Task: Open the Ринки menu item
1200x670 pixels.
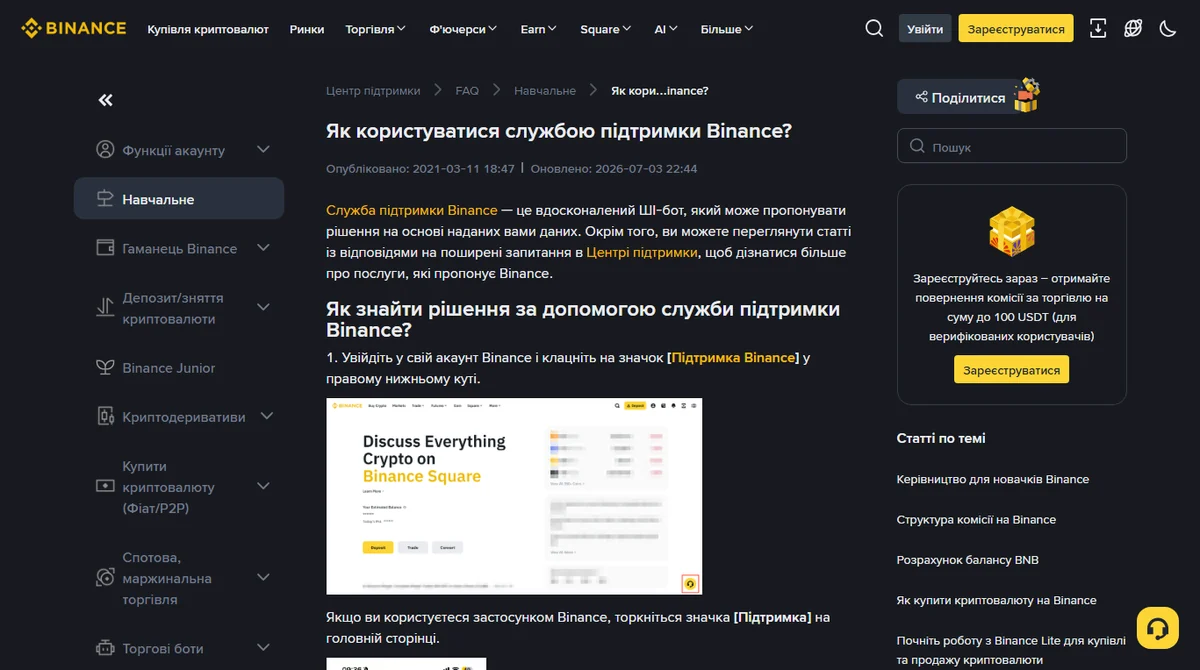Action: (x=307, y=29)
